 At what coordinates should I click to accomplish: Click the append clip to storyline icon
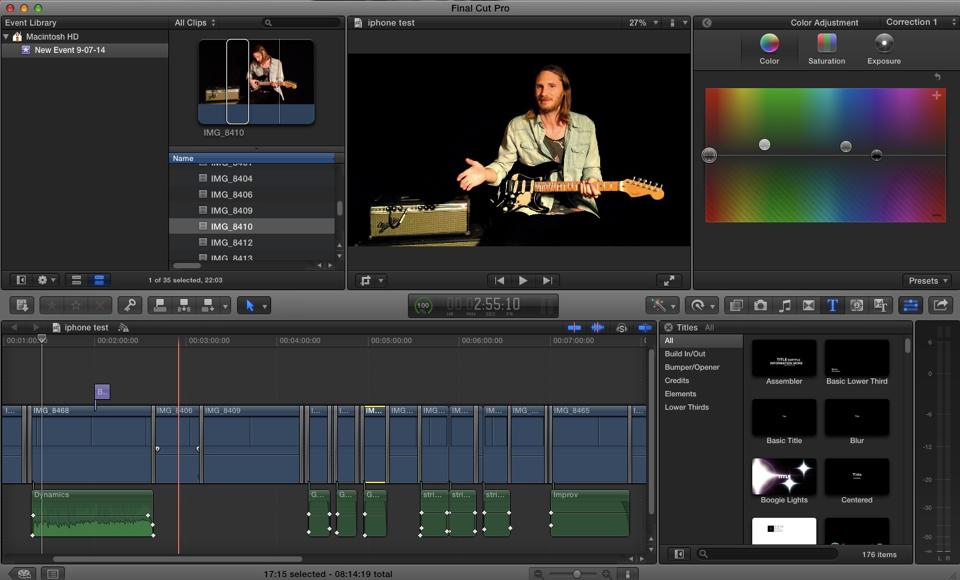click(208, 305)
